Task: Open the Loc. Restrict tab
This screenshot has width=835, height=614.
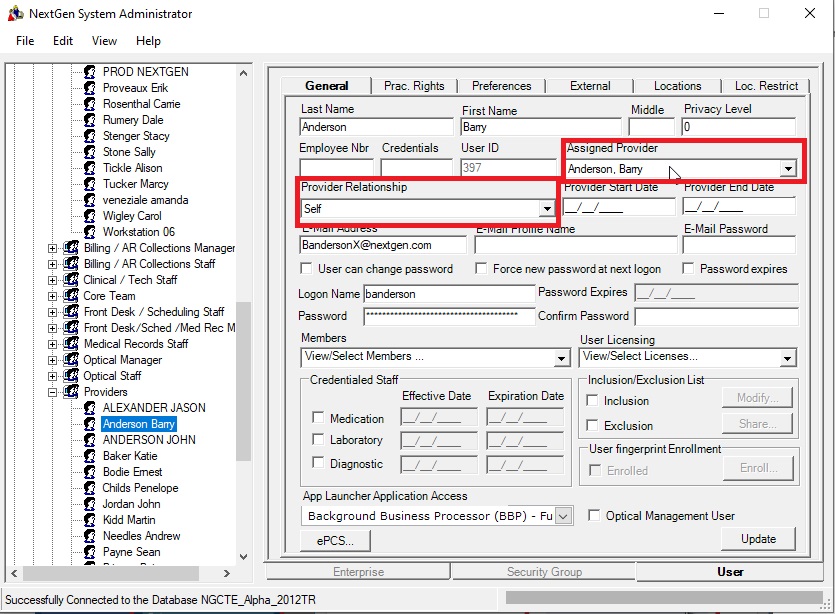Action: tap(766, 86)
